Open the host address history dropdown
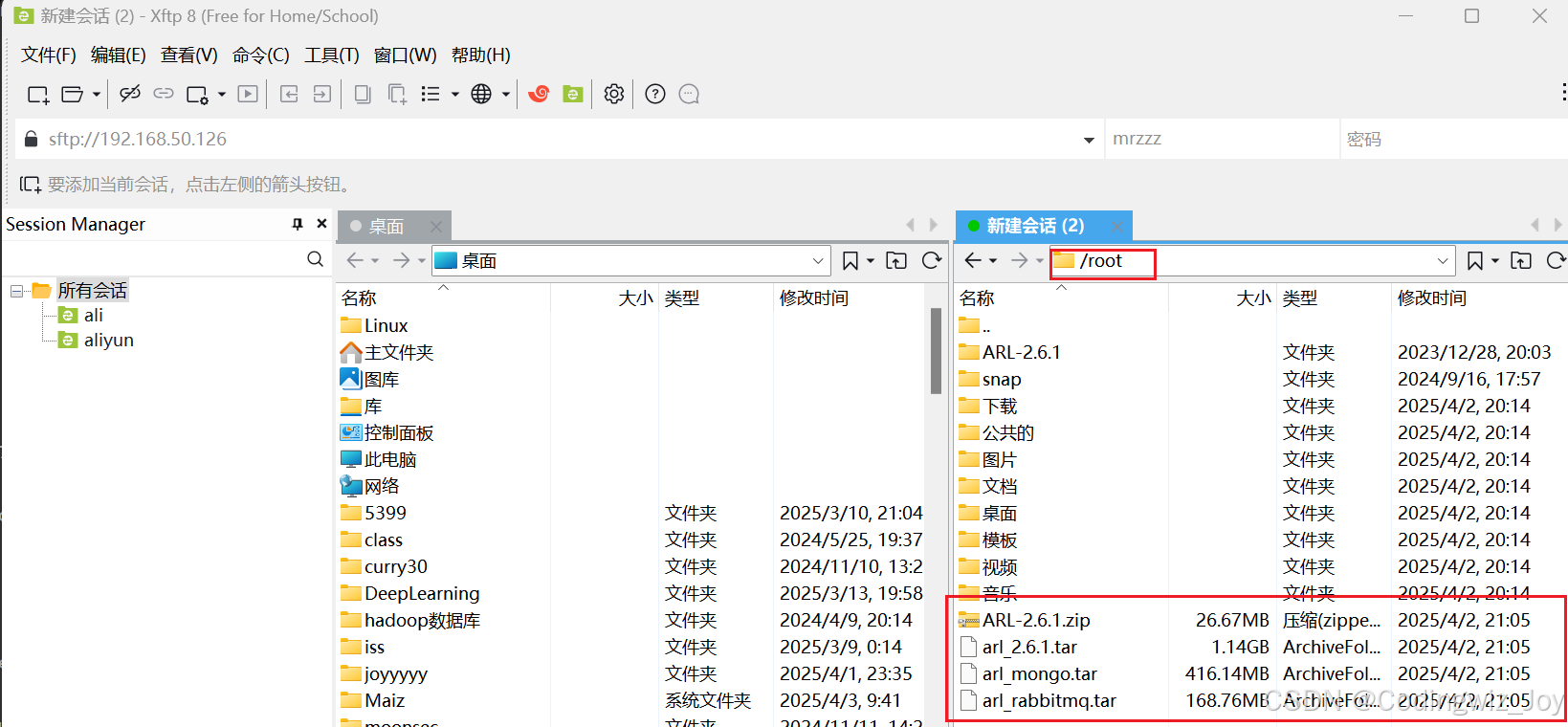The image size is (1568, 727). pos(1089,140)
